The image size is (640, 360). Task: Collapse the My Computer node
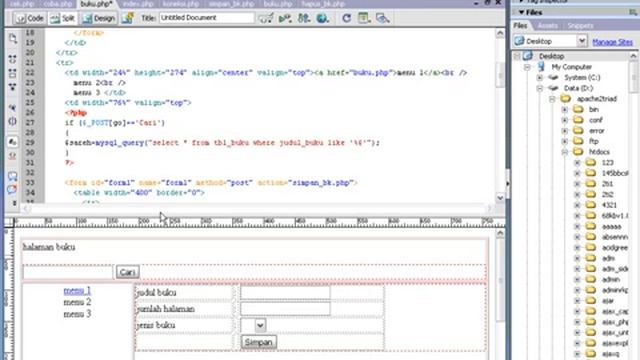click(x=527, y=67)
